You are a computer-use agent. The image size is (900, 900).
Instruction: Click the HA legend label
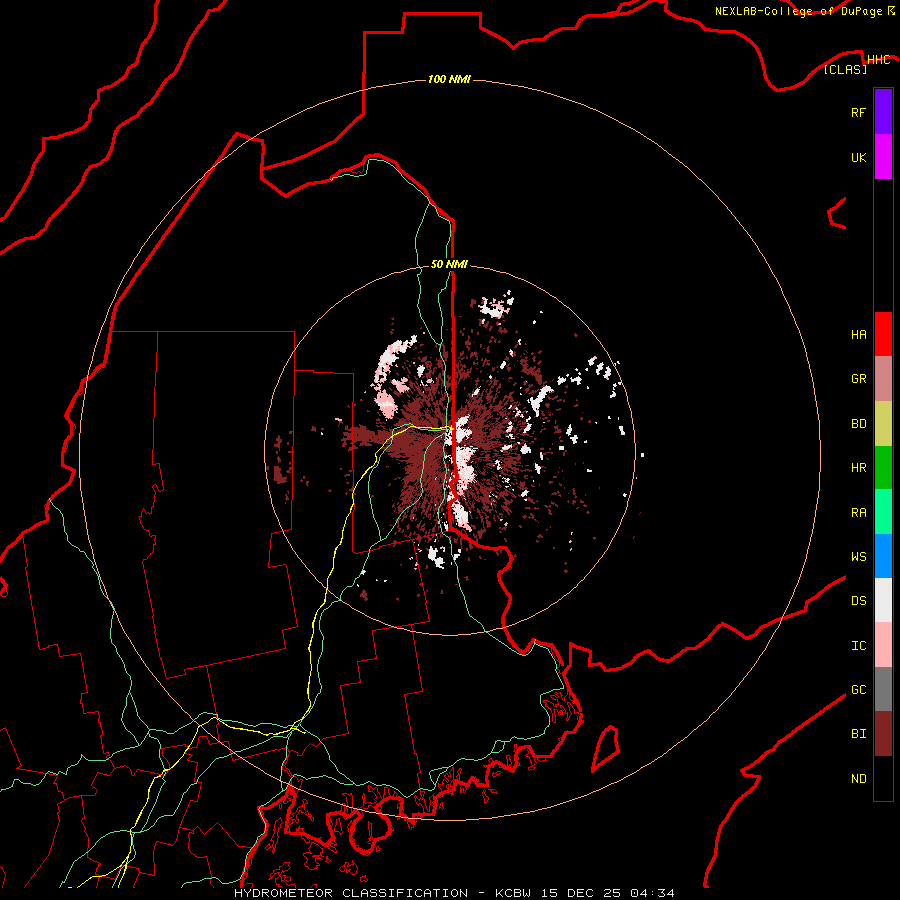858,335
